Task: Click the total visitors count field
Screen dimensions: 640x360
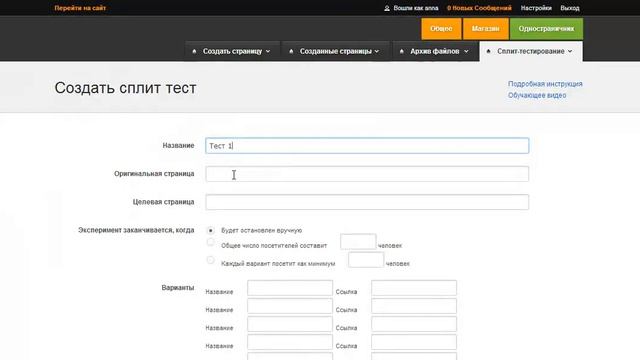Action: 358,242
